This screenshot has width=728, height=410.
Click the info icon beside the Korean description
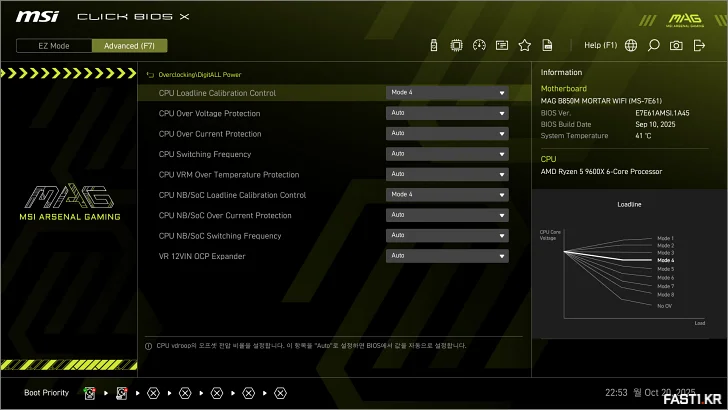(149, 346)
